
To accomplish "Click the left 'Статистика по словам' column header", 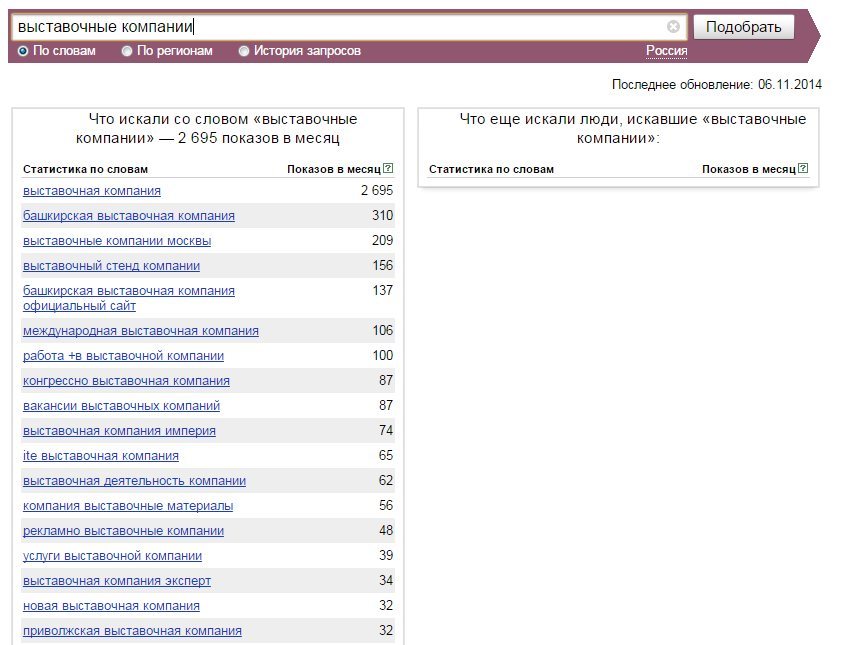I will (x=85, y=169).
